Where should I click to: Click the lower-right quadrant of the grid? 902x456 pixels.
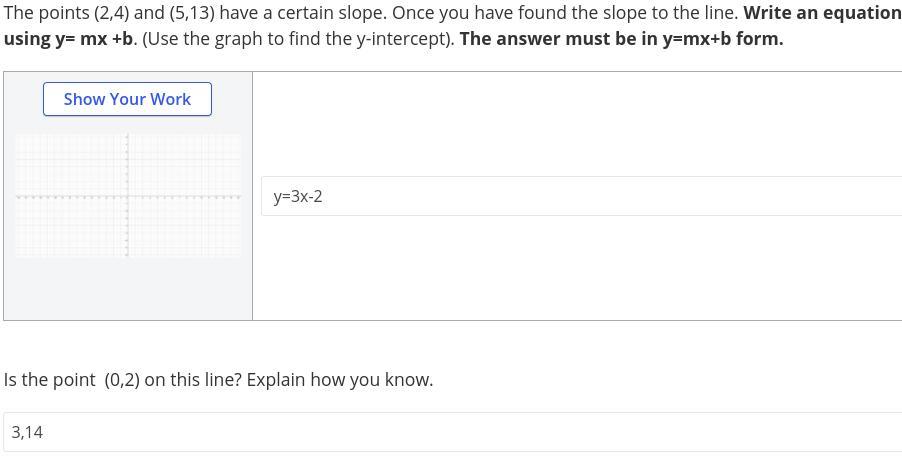tap(185, 228)
